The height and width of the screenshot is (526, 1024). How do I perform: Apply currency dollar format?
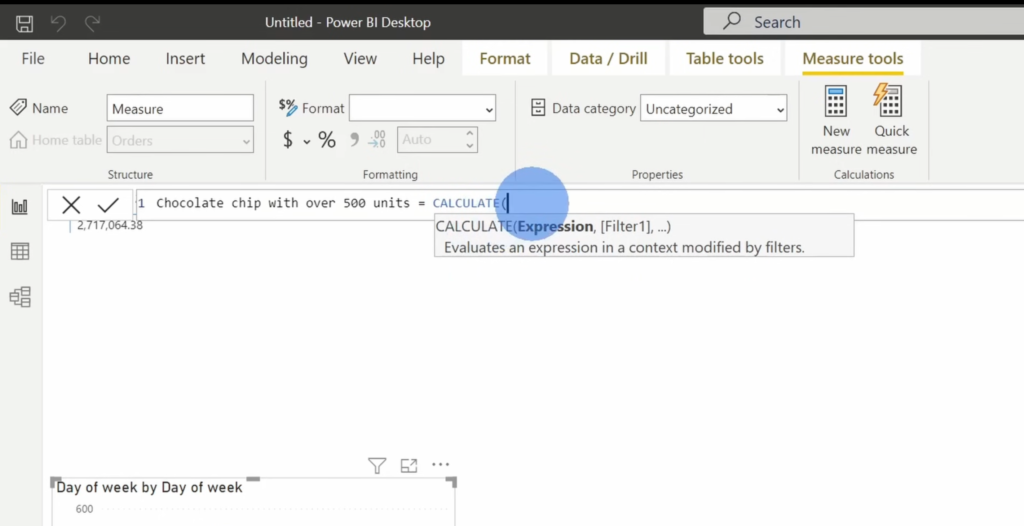pyautogui.click(x=288, y=139)
